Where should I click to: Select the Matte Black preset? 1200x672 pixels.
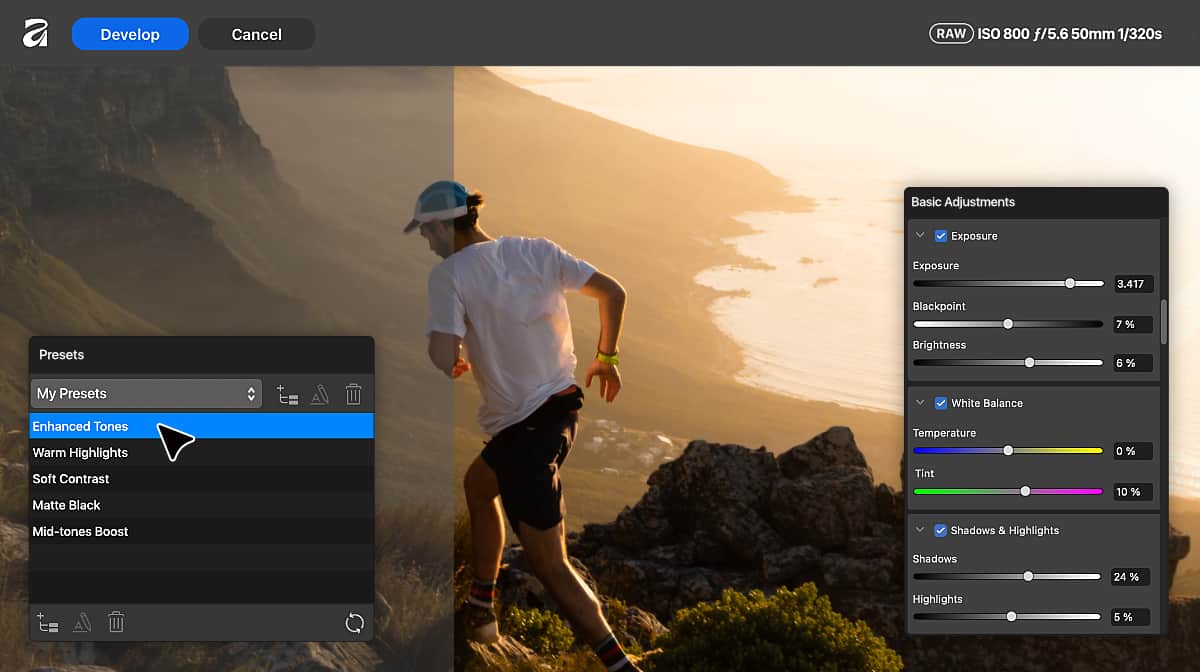[201, 505]
